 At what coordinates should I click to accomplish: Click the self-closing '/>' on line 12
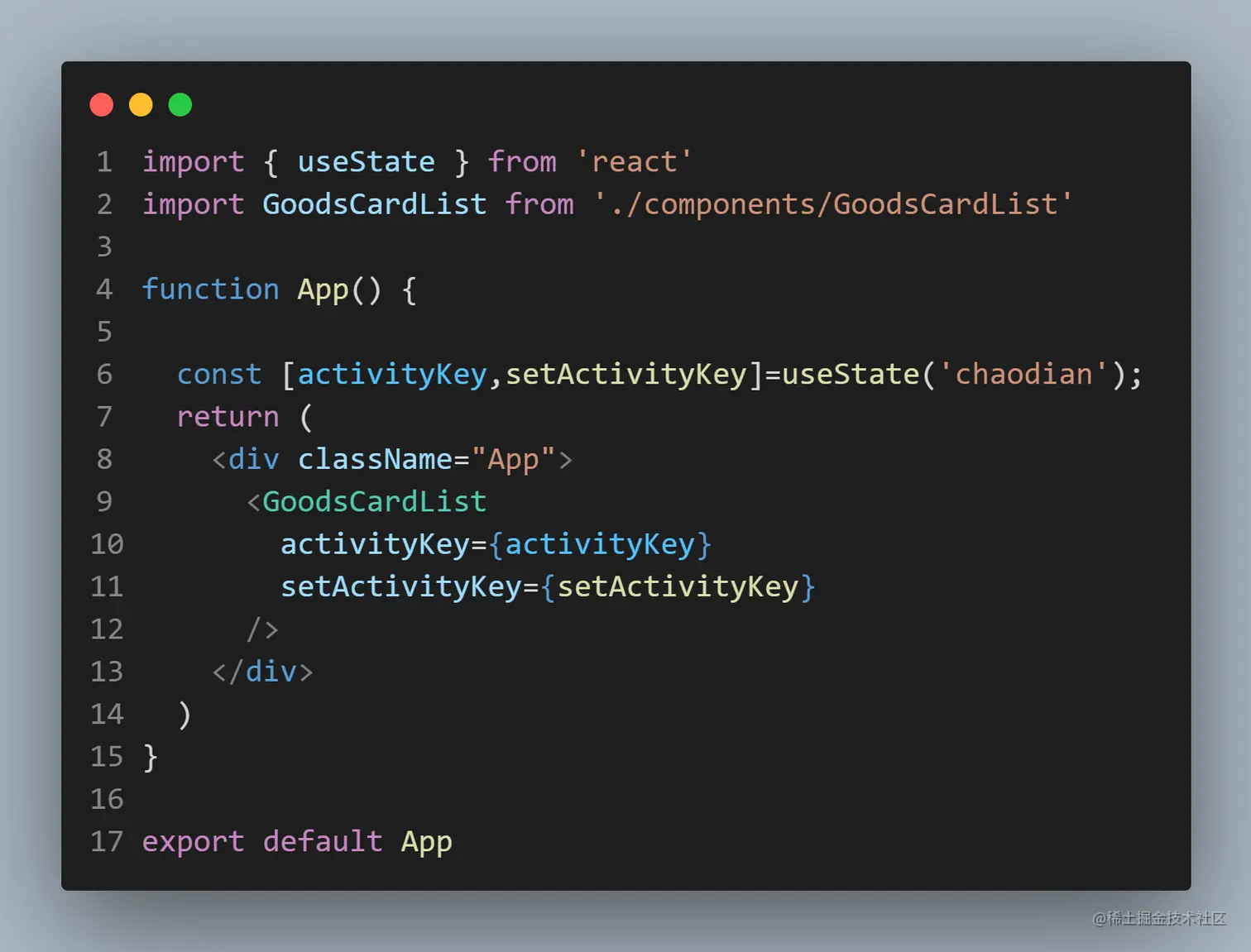click(263, 629)
